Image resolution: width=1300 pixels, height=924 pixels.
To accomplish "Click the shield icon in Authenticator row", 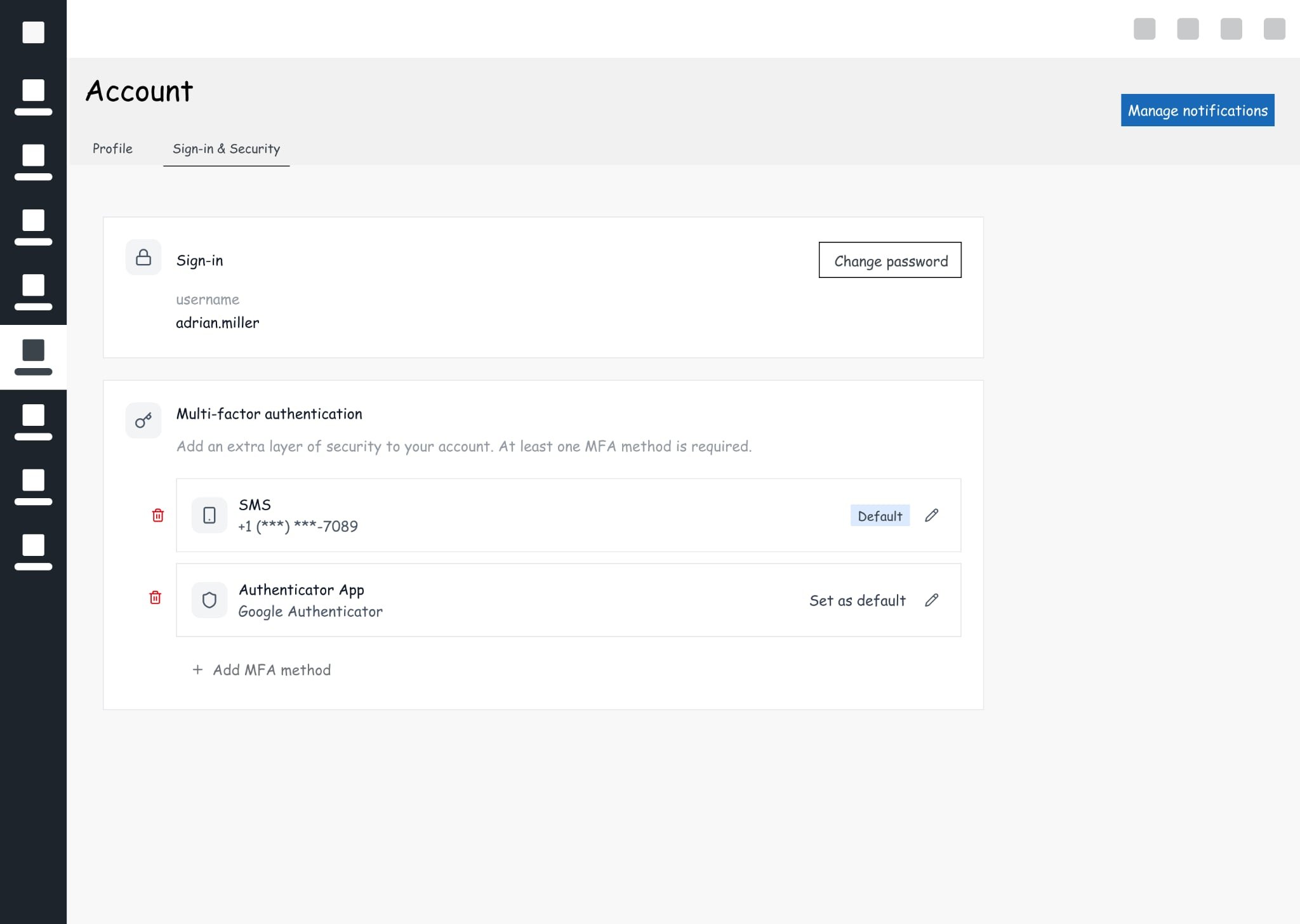I will pyautogui.click(x=209, y=600).
